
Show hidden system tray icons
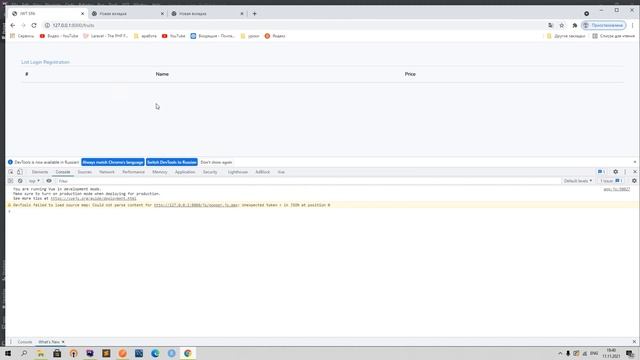tap(560, 353)
